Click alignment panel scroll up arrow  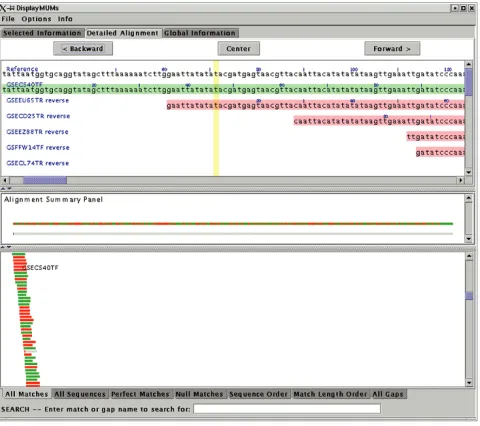coord(469,64)
